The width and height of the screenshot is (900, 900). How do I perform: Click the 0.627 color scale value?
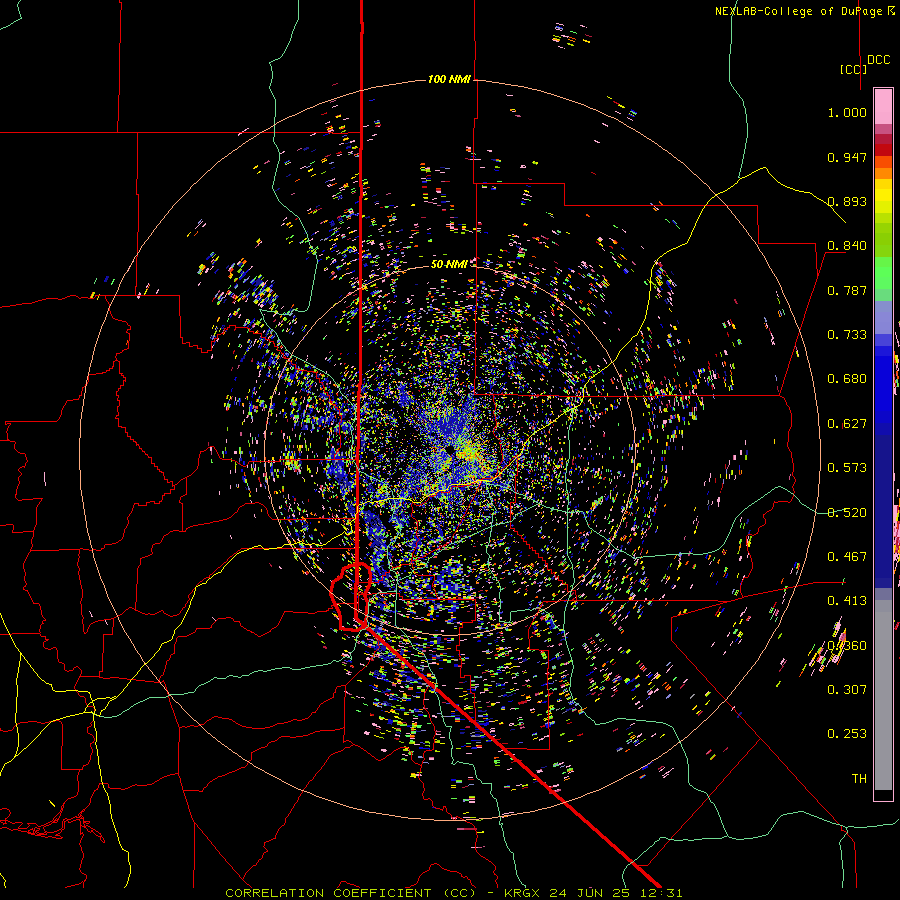(x=847, y=424)
